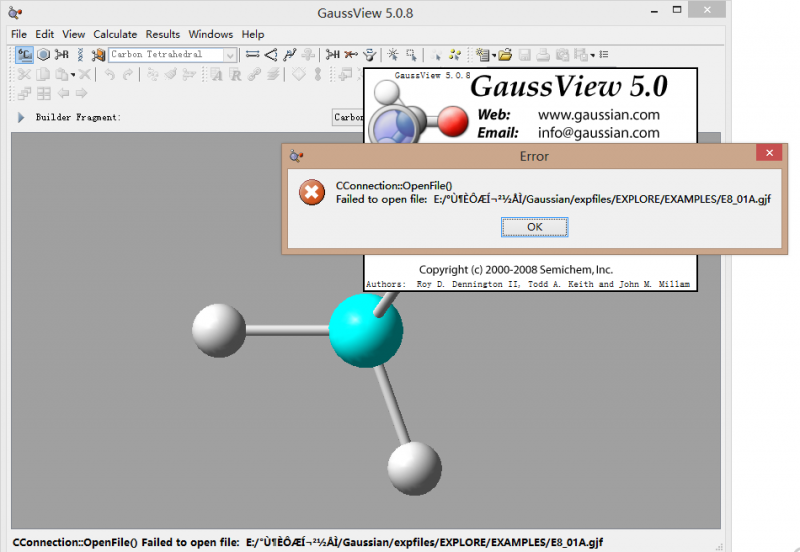Click the Cut scissors icon
The height and width of the screenshot is (552, 800).
pos(24,74)
